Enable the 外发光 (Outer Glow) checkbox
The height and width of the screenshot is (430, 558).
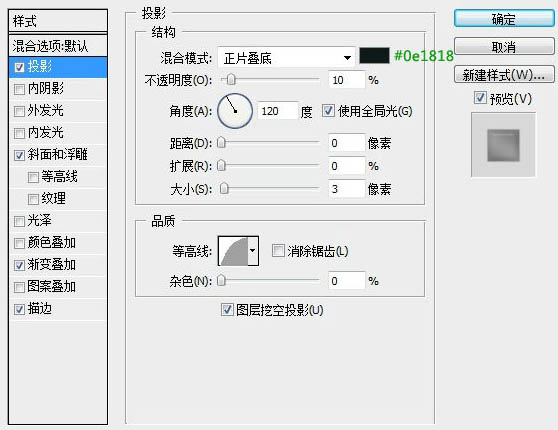pos(19,111)
